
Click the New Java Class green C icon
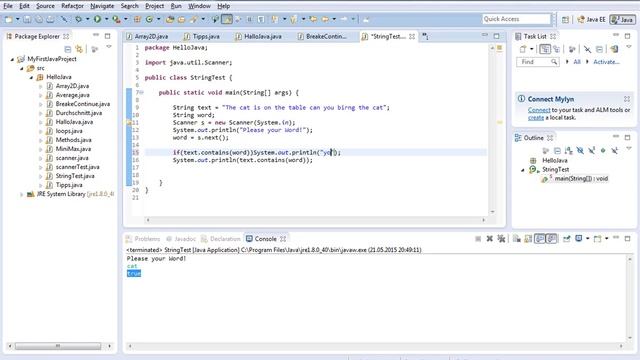pos(149,19)
